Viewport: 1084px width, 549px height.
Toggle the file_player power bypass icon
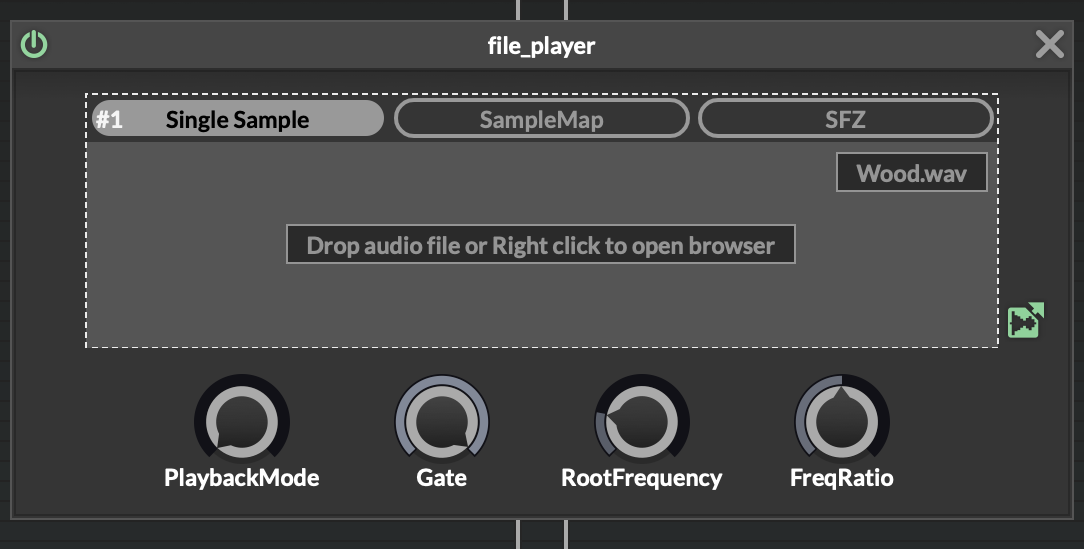pos(34,44)
